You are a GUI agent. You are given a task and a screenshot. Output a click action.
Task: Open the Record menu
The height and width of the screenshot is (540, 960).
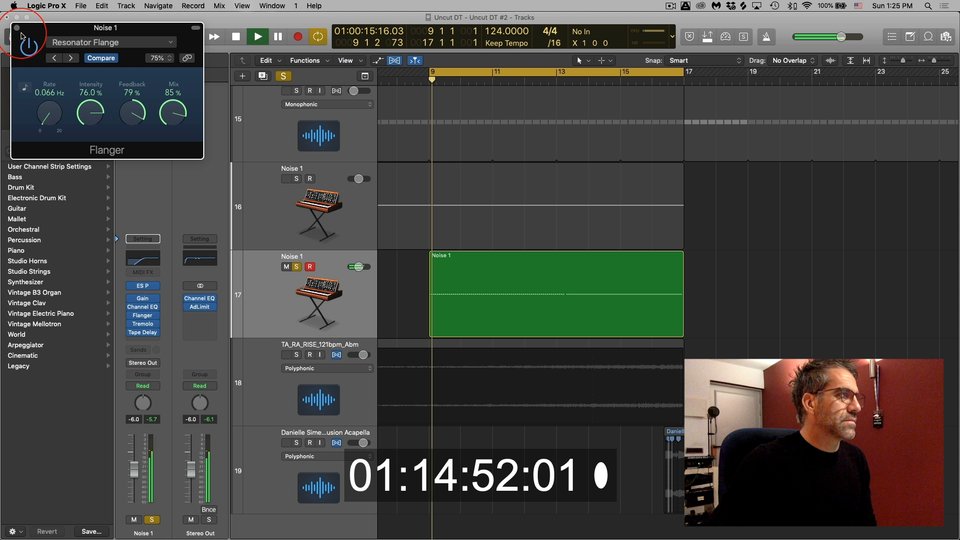(193, 6)
